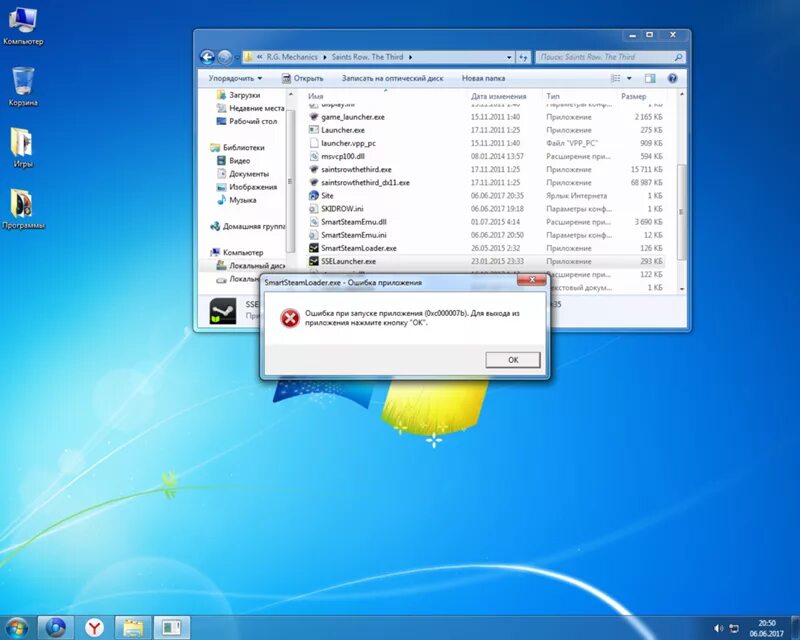This screenshot has height=640, width=800.
Task: Select SmartSteamLoader.exe file icon
Action: click(x=314, y=248)
